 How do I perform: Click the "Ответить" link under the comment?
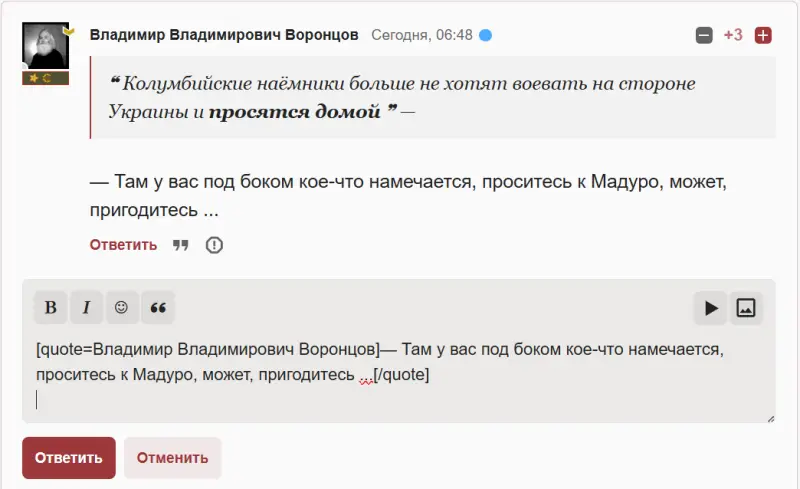click(x=123, y=245)
